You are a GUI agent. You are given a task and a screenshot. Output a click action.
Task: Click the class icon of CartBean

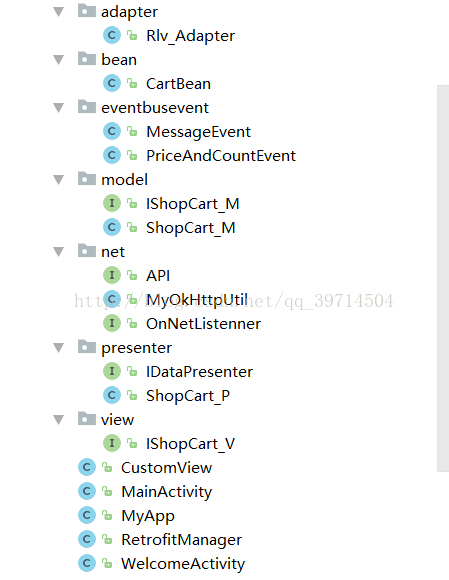(x=112, y=83)
